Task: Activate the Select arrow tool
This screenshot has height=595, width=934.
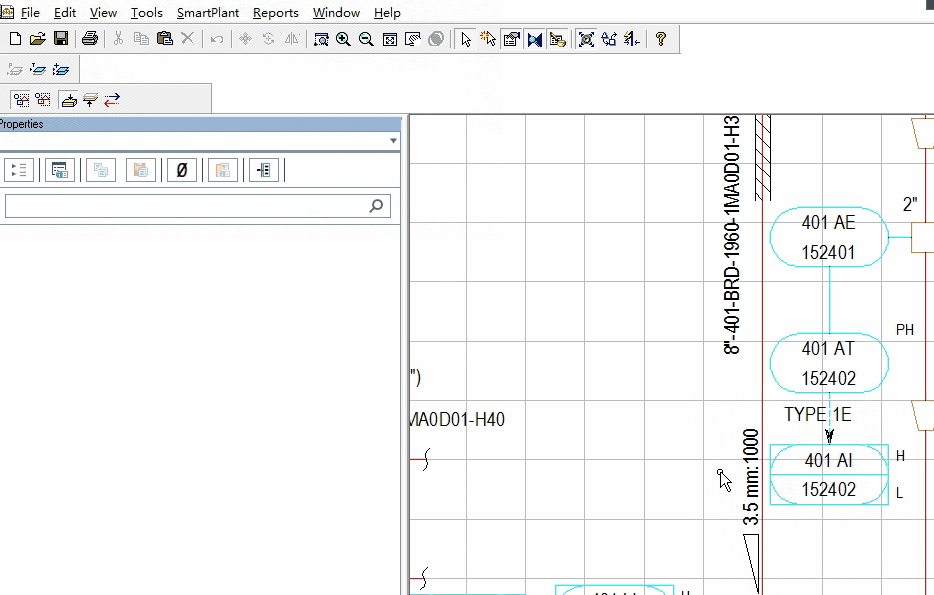Action: click(466, 39)
